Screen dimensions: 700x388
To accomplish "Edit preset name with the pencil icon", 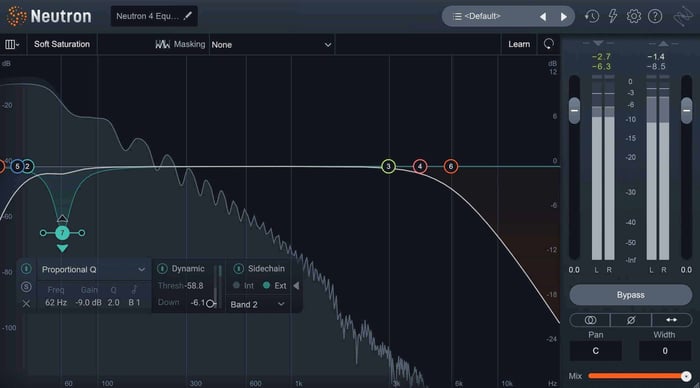I will pos(188,16).
